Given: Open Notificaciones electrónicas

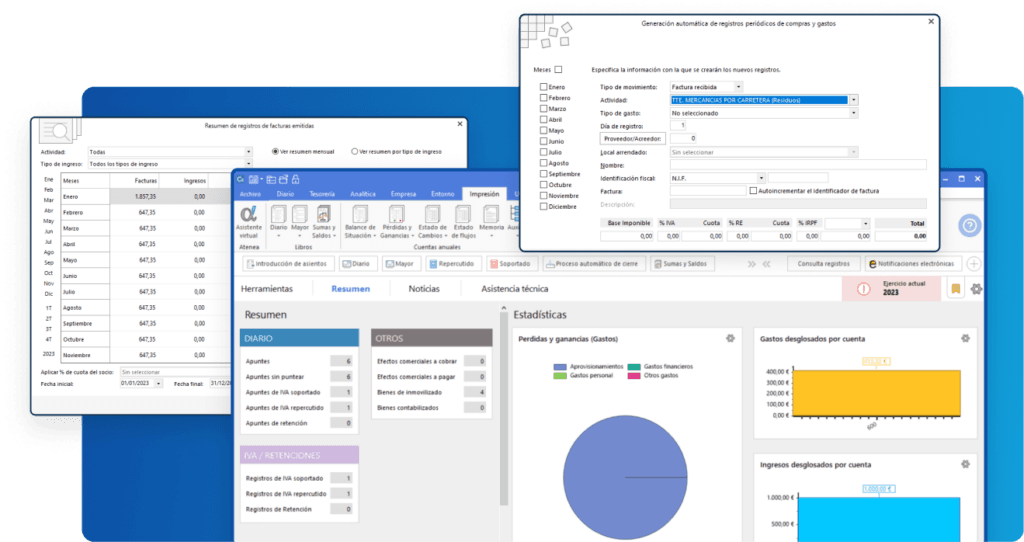Looking at the screenshot, I should [x=913, y=264].
